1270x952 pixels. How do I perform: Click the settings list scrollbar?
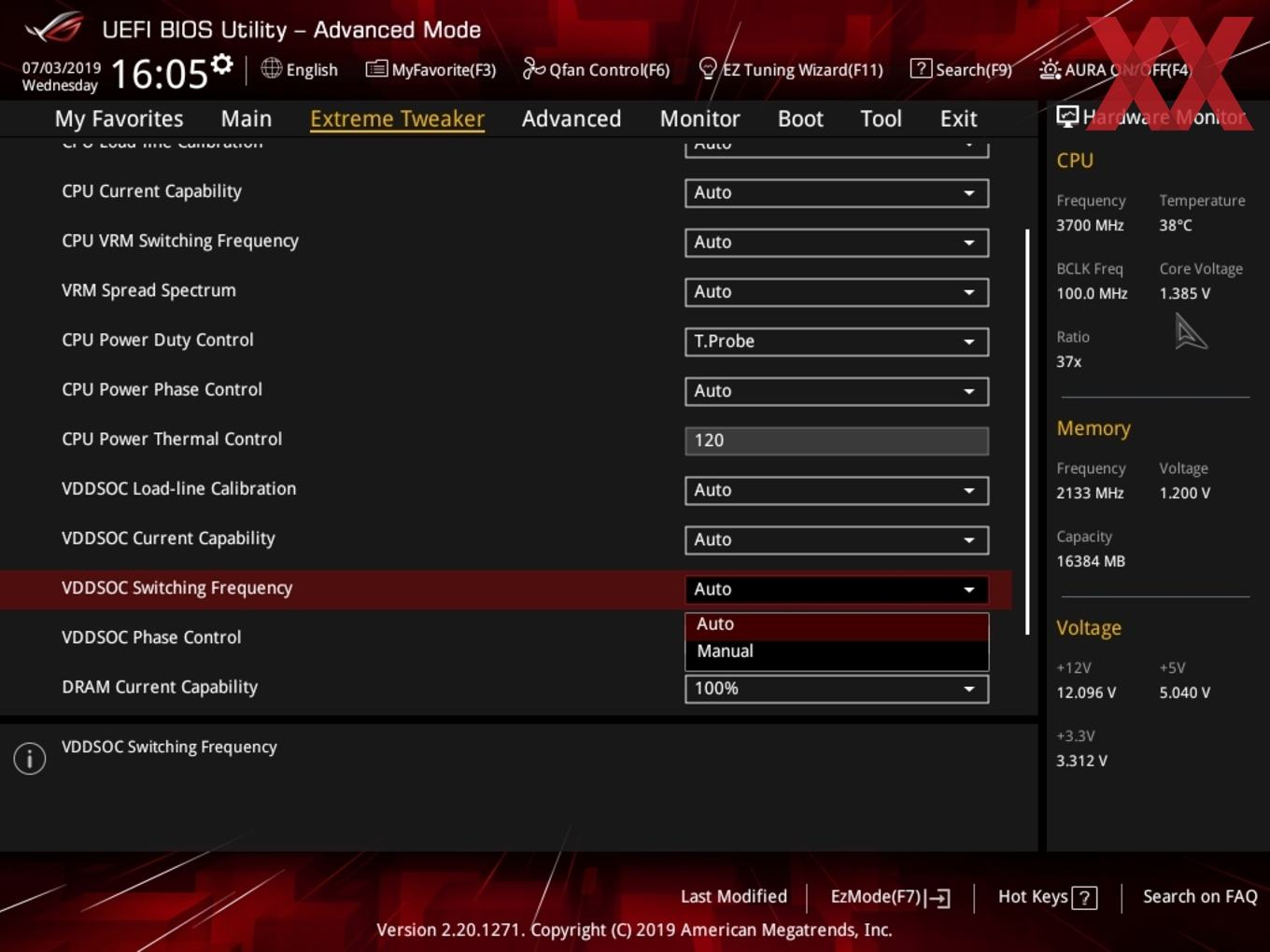(x=1027, y=432)
